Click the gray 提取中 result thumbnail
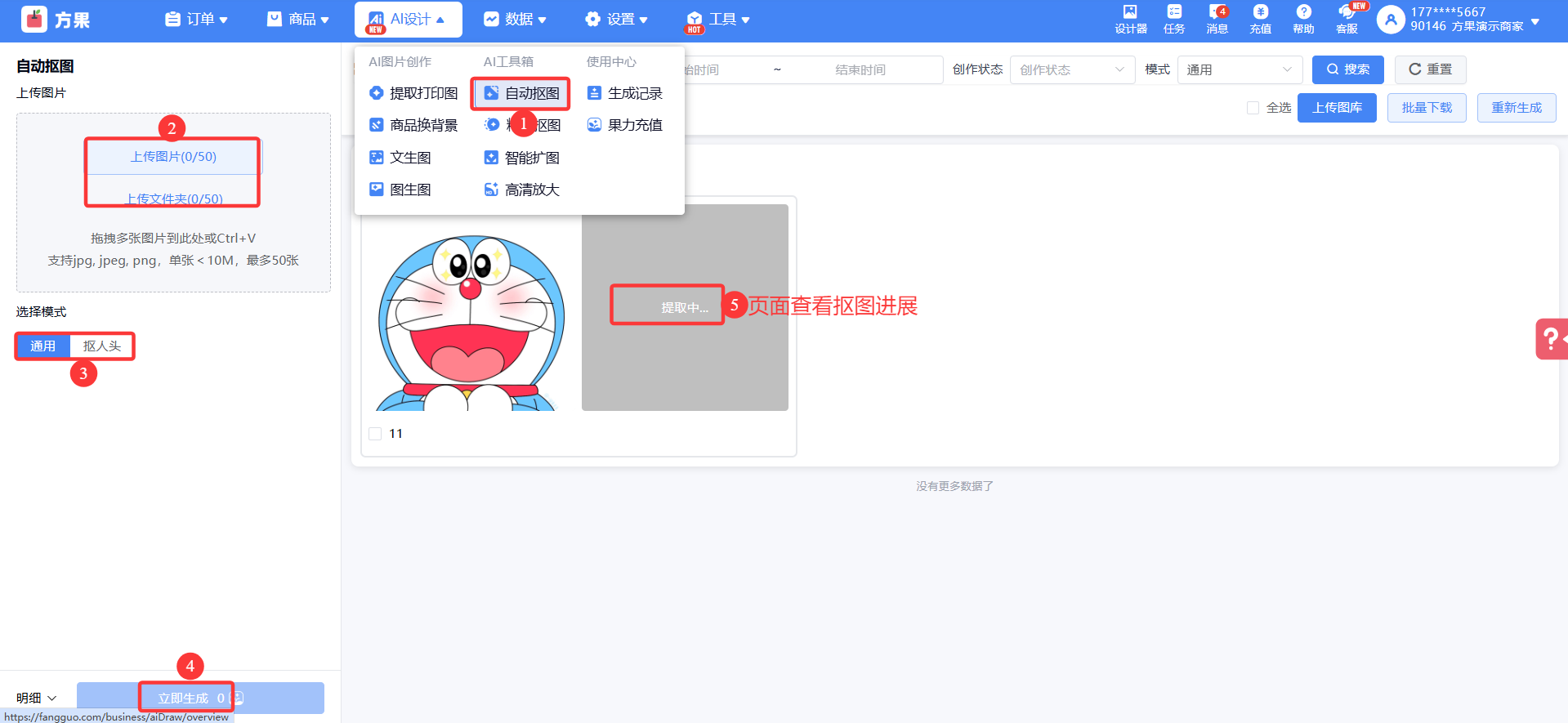Viewport: 1568px width, 723px height. click(x=685, y=308)
